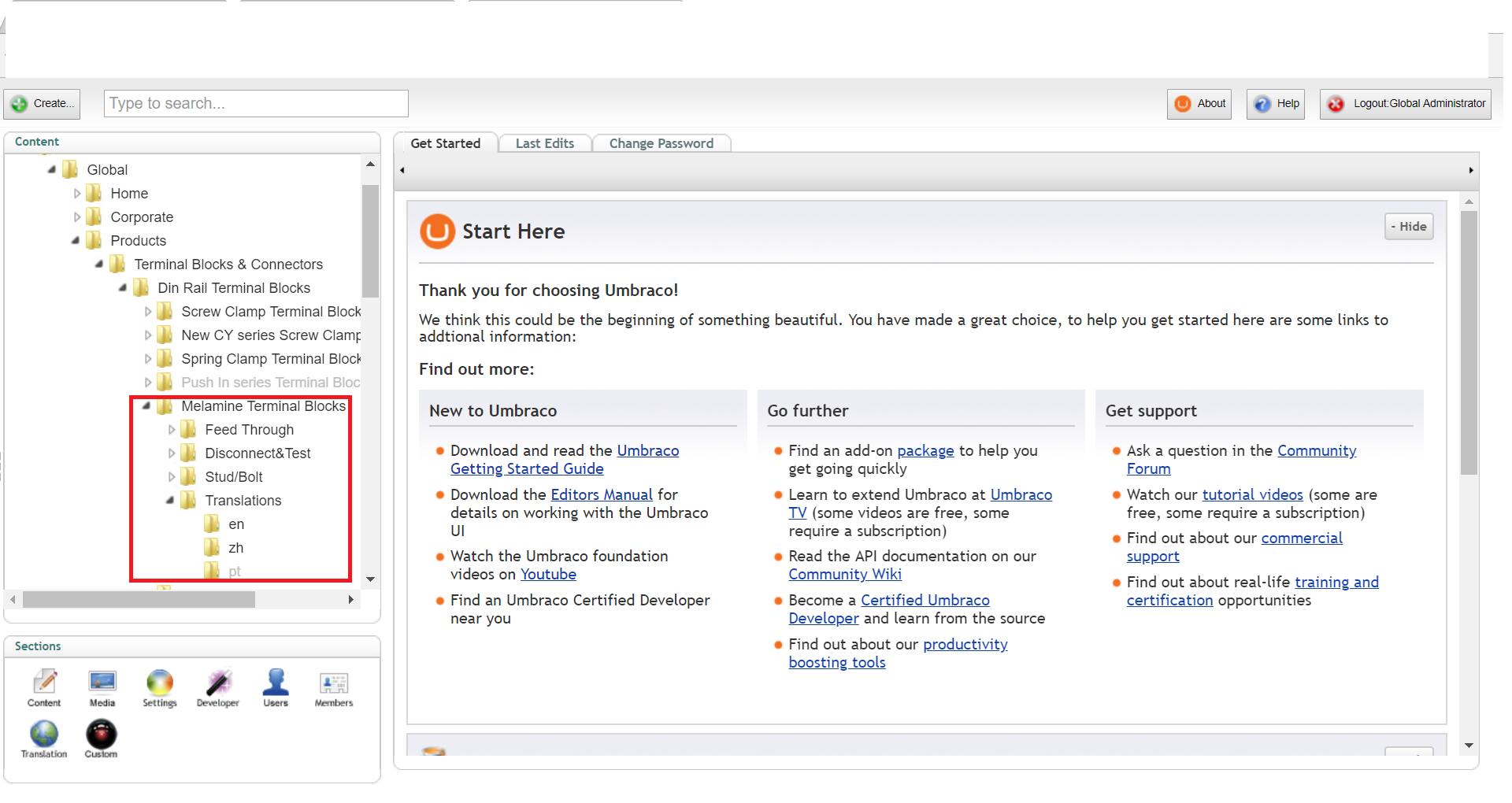Hide the Start Here panel
Image resolution: width=1512 pixels, height=803 pixels.
(1409, 226)
